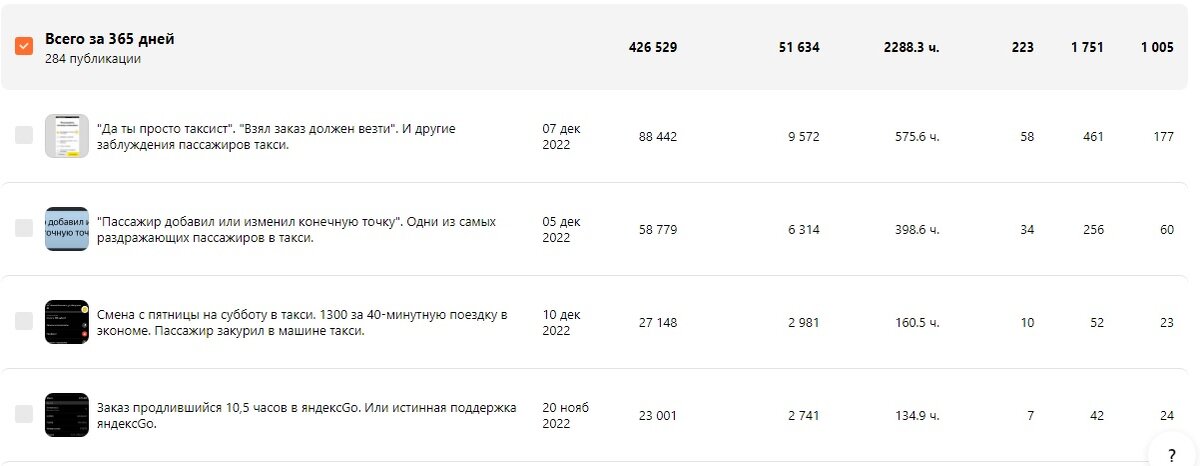
Task: Click the 88 442 views cell
Action: tap(657, 136)
